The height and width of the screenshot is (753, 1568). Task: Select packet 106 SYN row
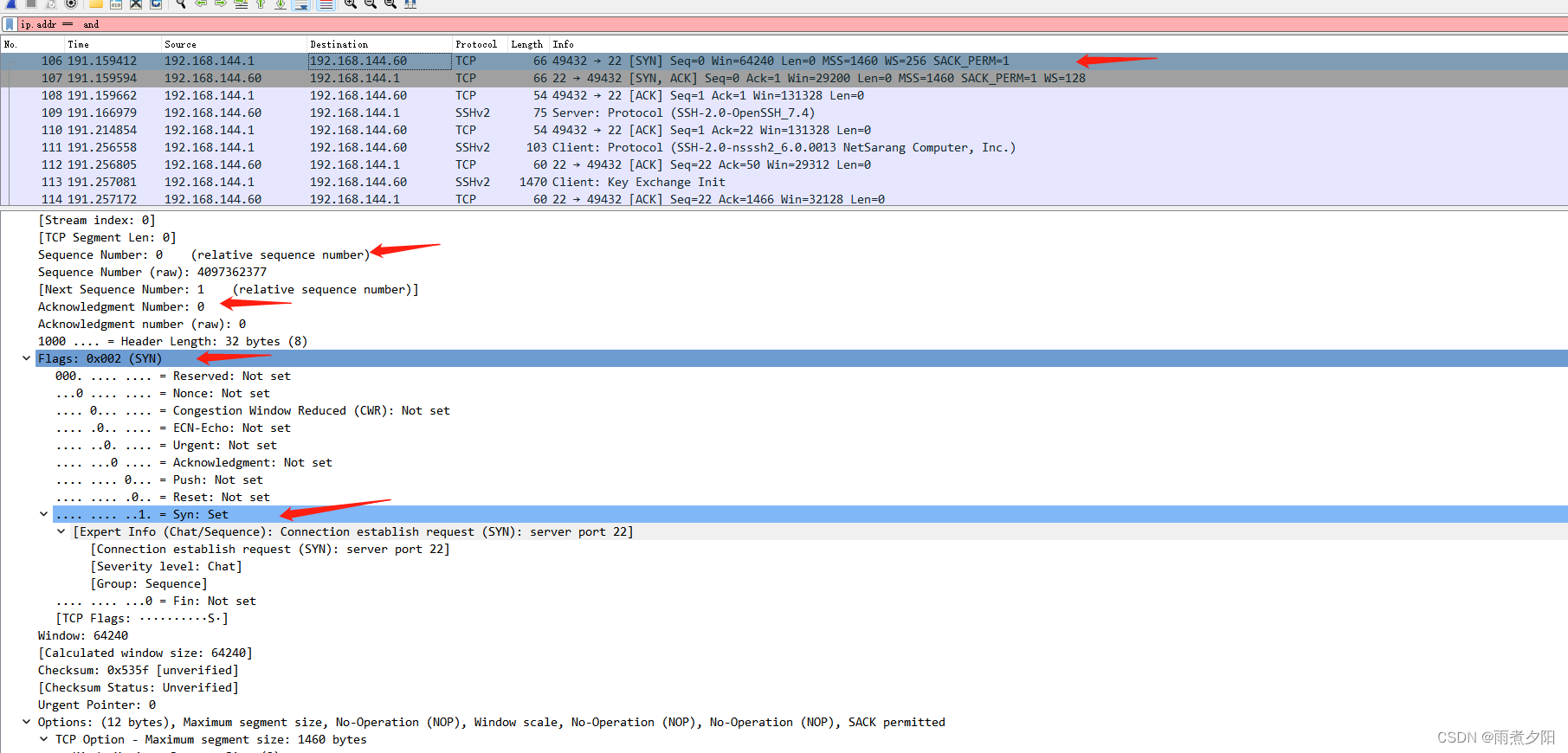click(784, 61)
